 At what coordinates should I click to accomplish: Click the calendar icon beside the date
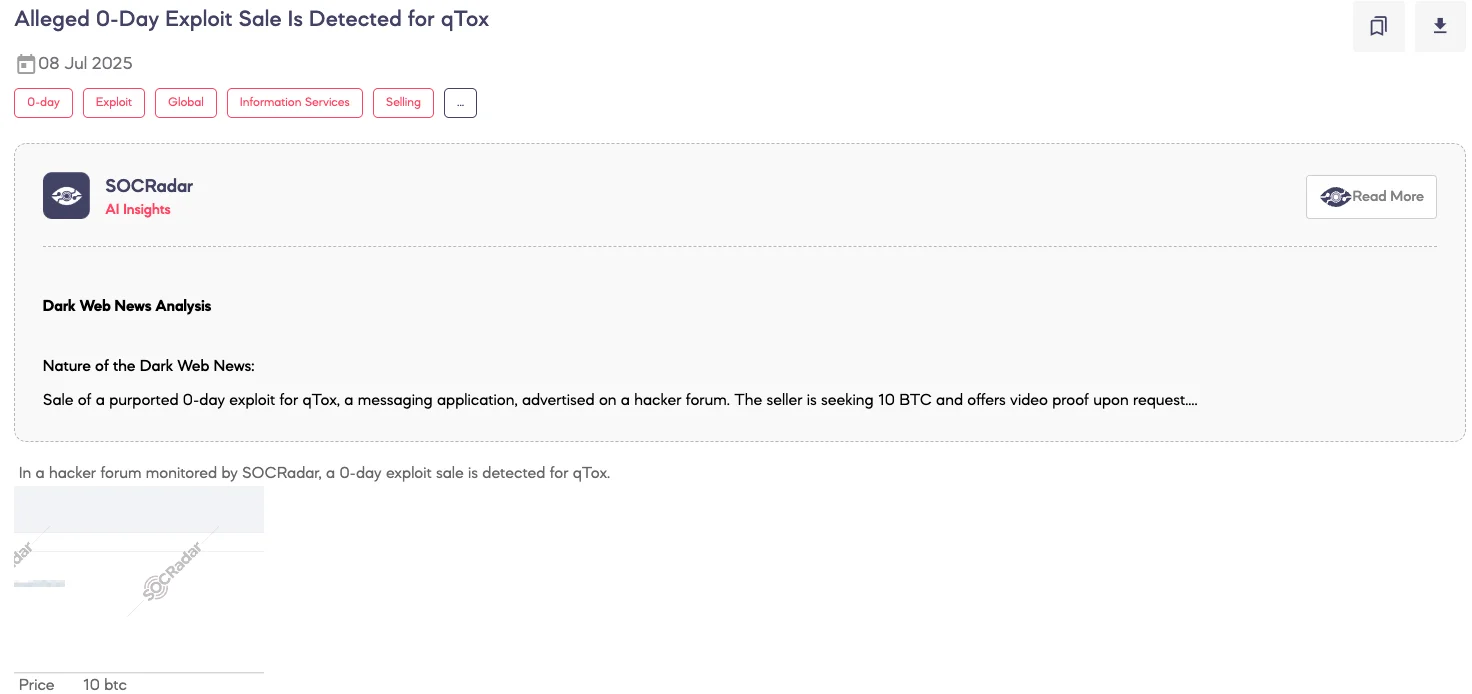coord(25,63)
